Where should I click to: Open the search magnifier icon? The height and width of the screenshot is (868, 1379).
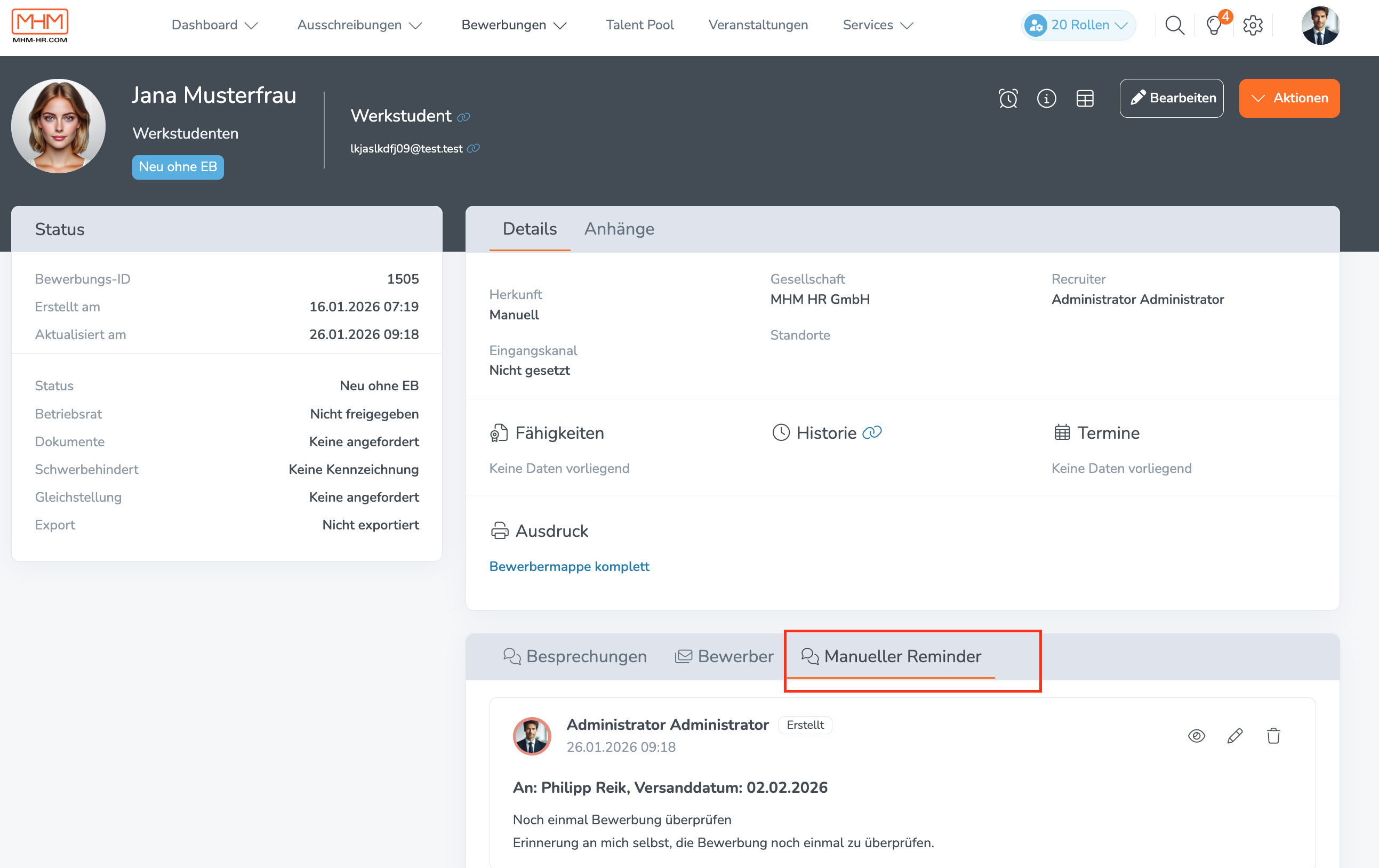coord(1175,25)
